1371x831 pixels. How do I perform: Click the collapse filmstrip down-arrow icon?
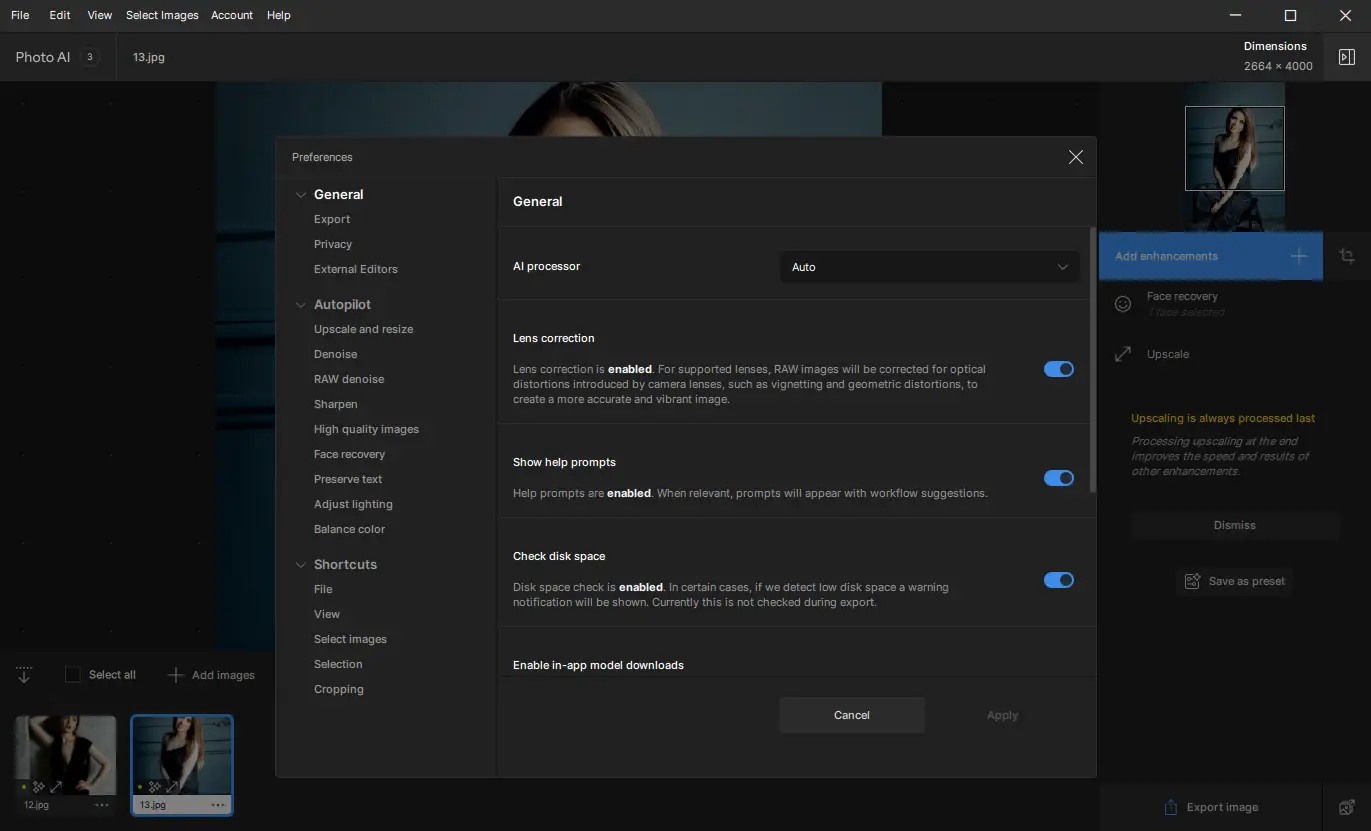pyautogui.click(x=24, y=675)
